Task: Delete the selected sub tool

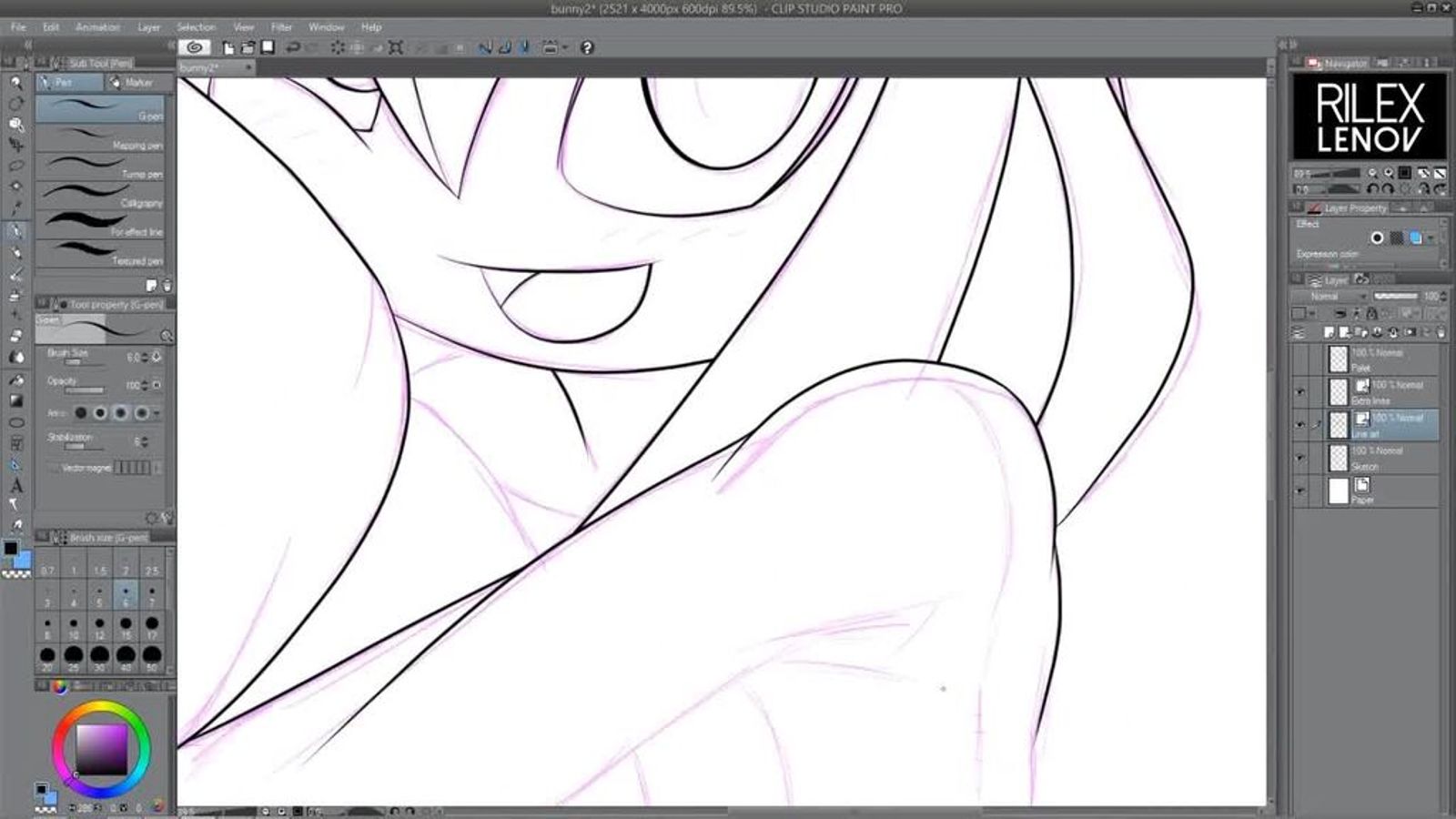Action: pos(167,286)
